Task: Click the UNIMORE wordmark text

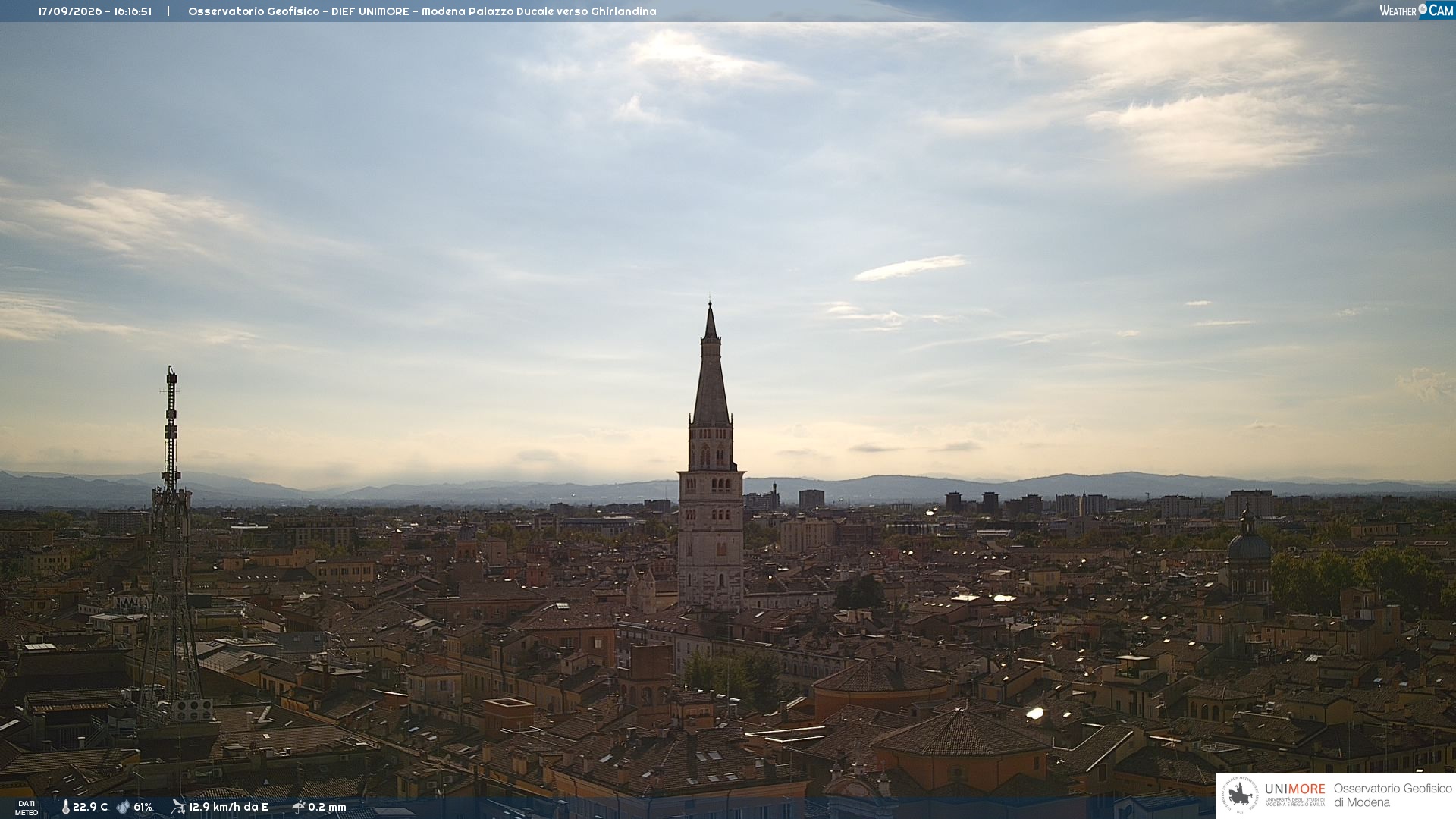Action: tap(1294, 789)
